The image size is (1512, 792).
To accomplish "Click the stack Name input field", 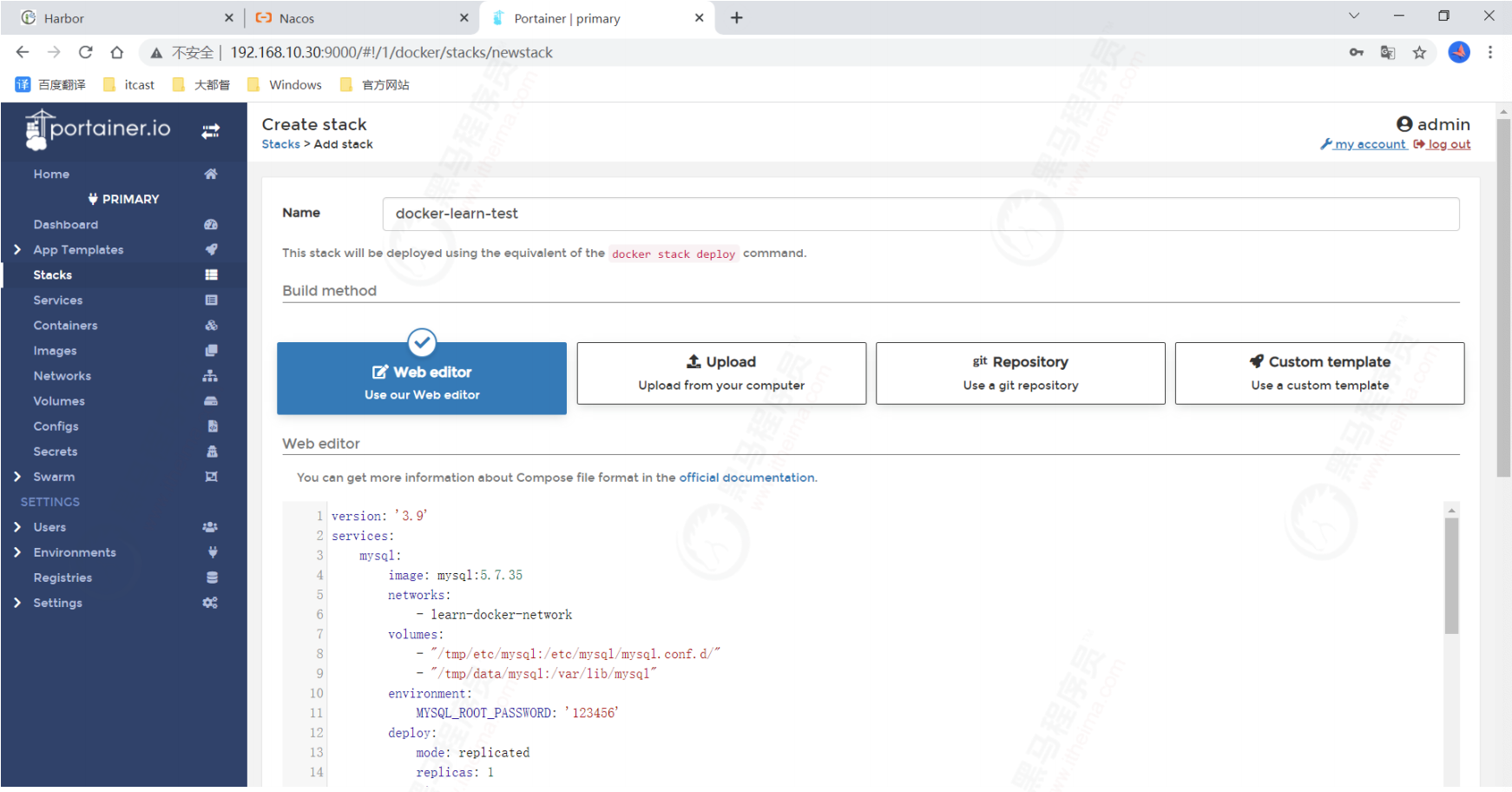I will [x=921, y=214].
